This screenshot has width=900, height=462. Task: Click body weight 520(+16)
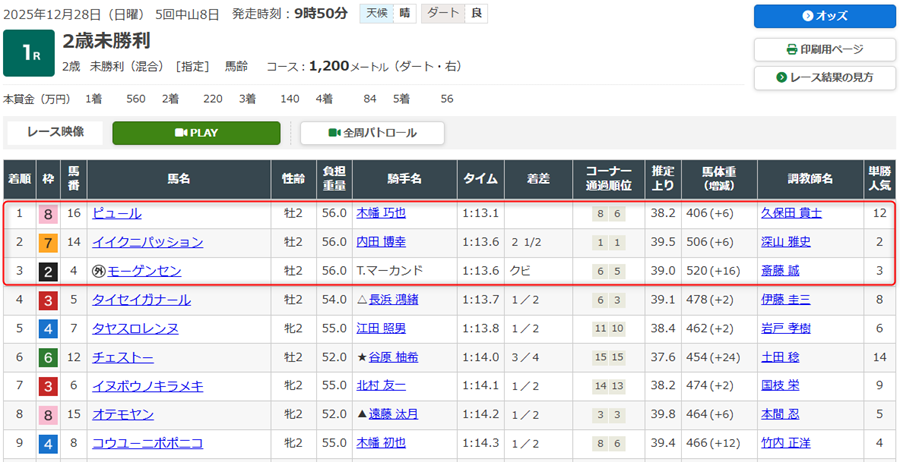[713, 271]
